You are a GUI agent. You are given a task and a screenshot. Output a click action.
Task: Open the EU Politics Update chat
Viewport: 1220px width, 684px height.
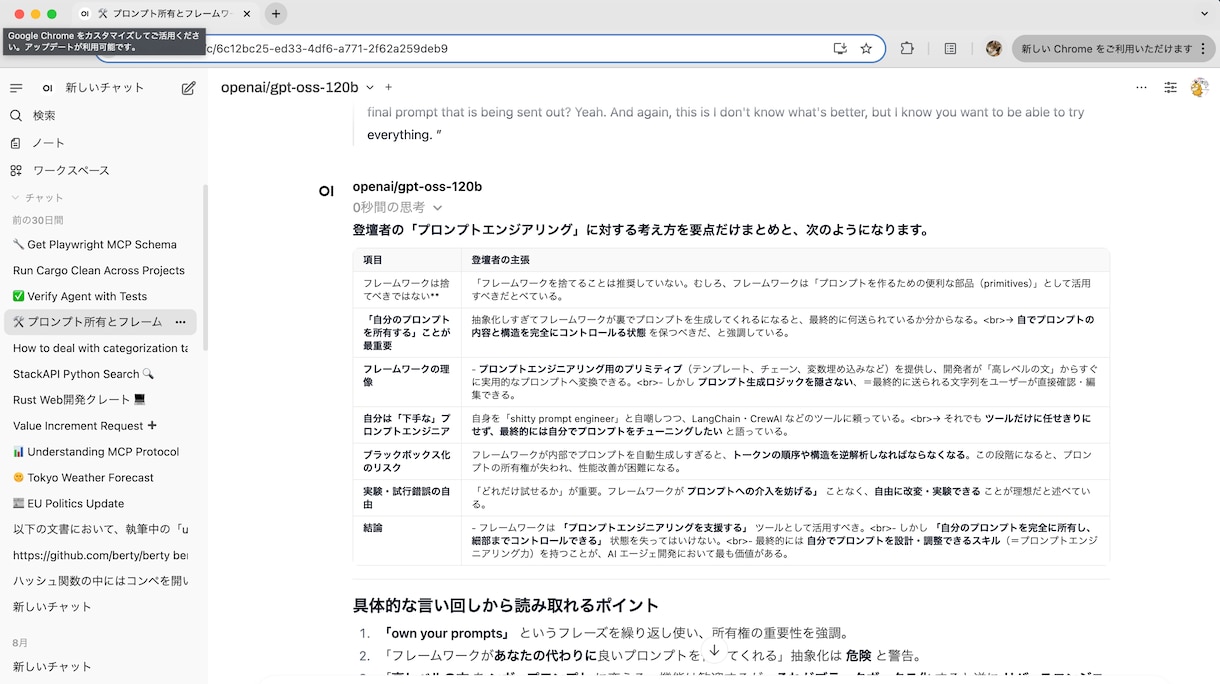pos(100,503)
